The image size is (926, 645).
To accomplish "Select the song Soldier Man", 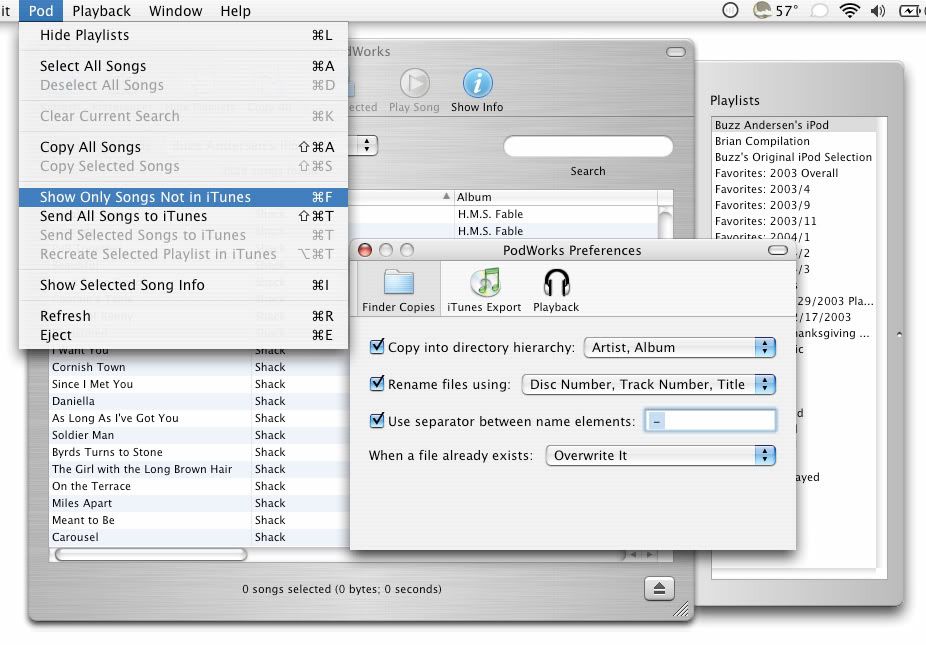I will [199, 435].
